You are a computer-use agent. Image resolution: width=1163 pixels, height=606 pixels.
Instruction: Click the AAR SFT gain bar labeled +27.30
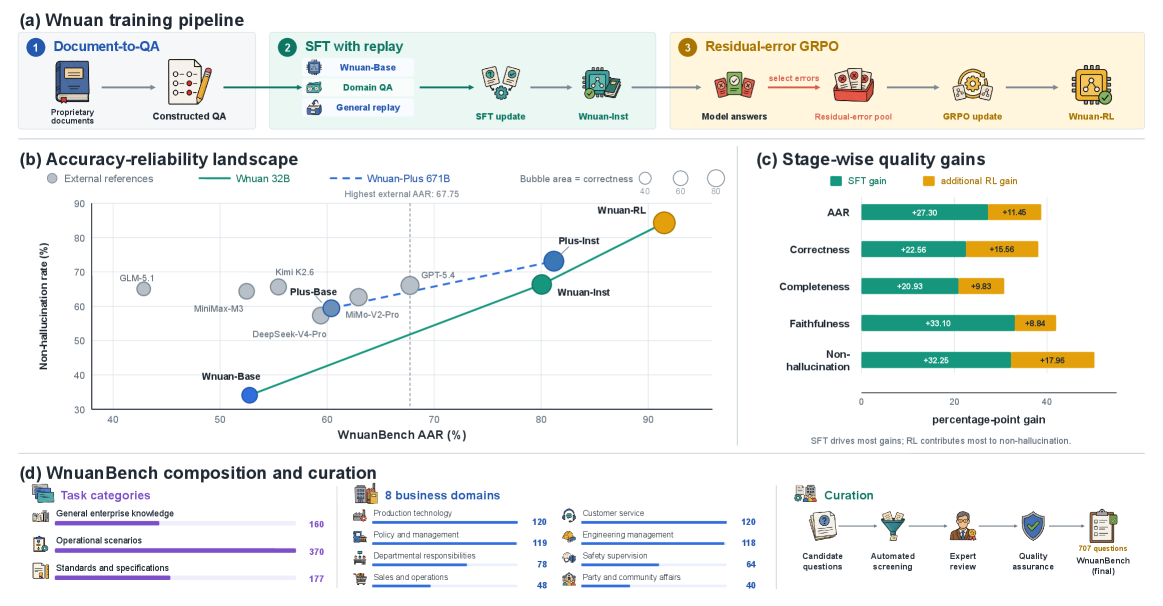click(x=924, y=212)
